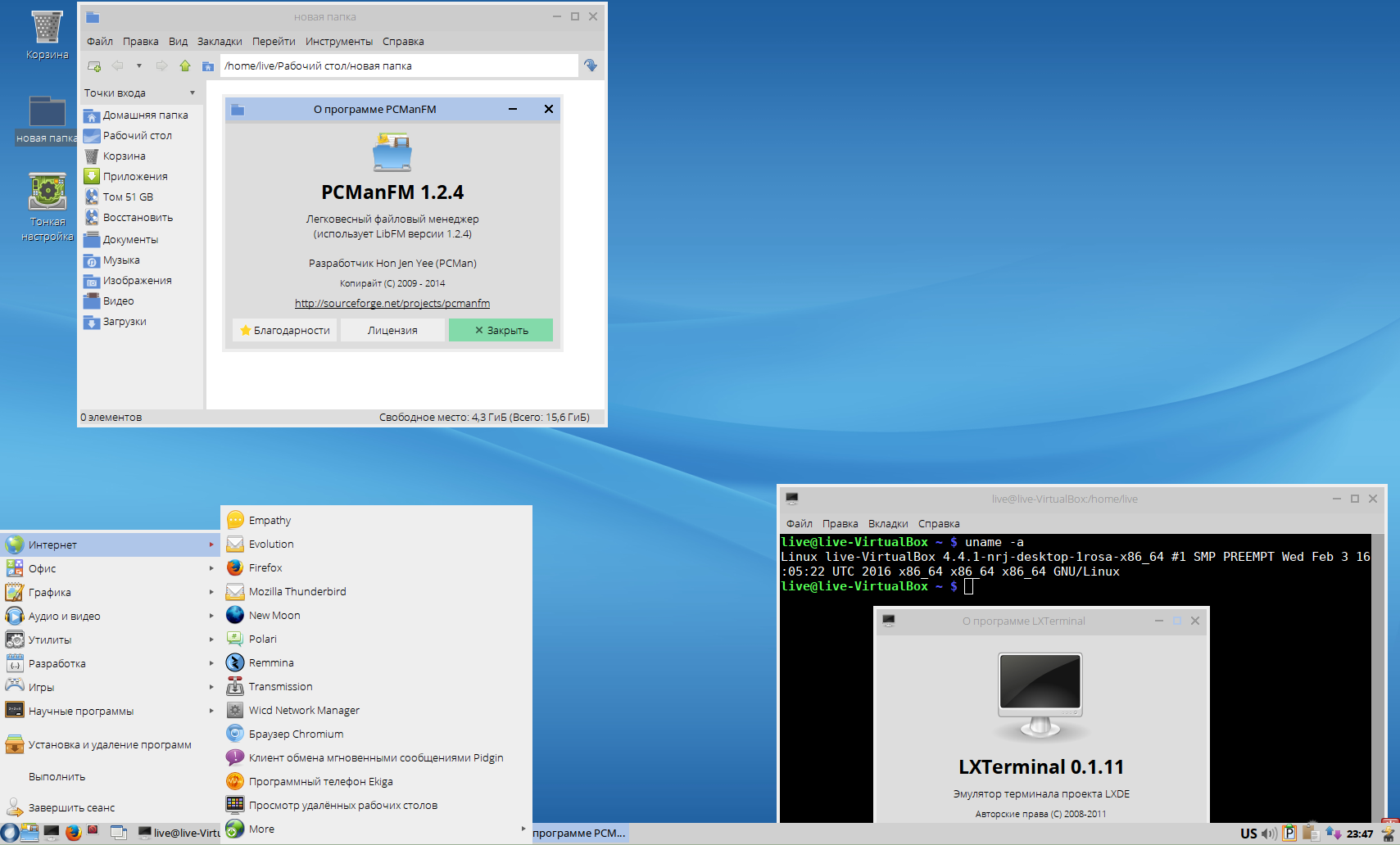Expand the 'Разработка' menu category
The width and height of the screenshot is (1400, 845).
[x=111, y=663]
